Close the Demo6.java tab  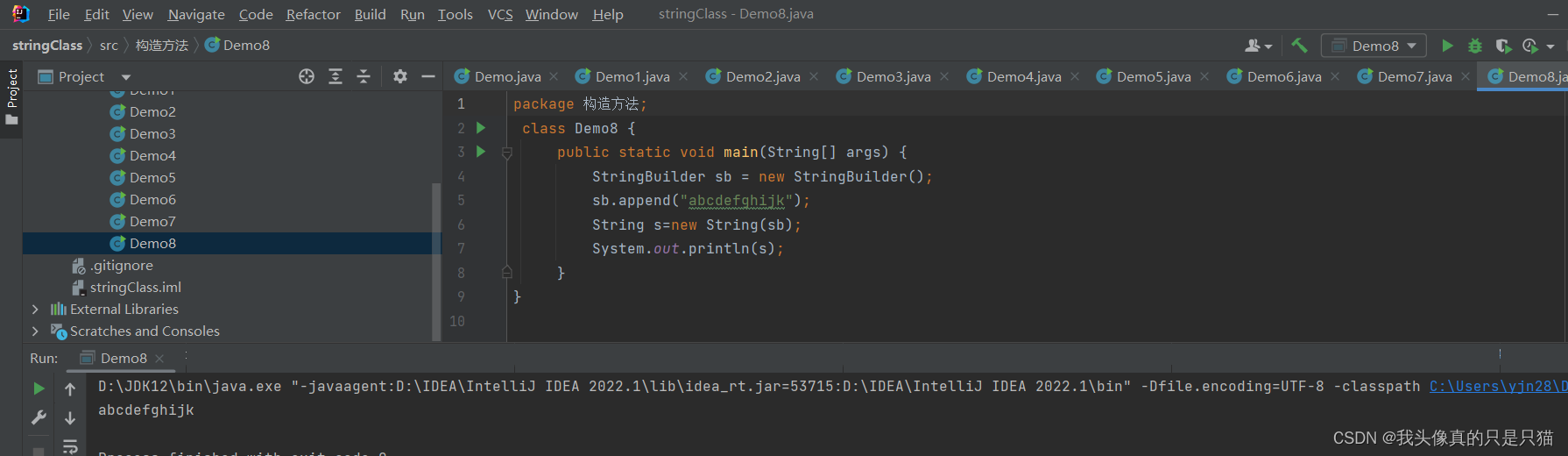click(x=1335, y=77)
